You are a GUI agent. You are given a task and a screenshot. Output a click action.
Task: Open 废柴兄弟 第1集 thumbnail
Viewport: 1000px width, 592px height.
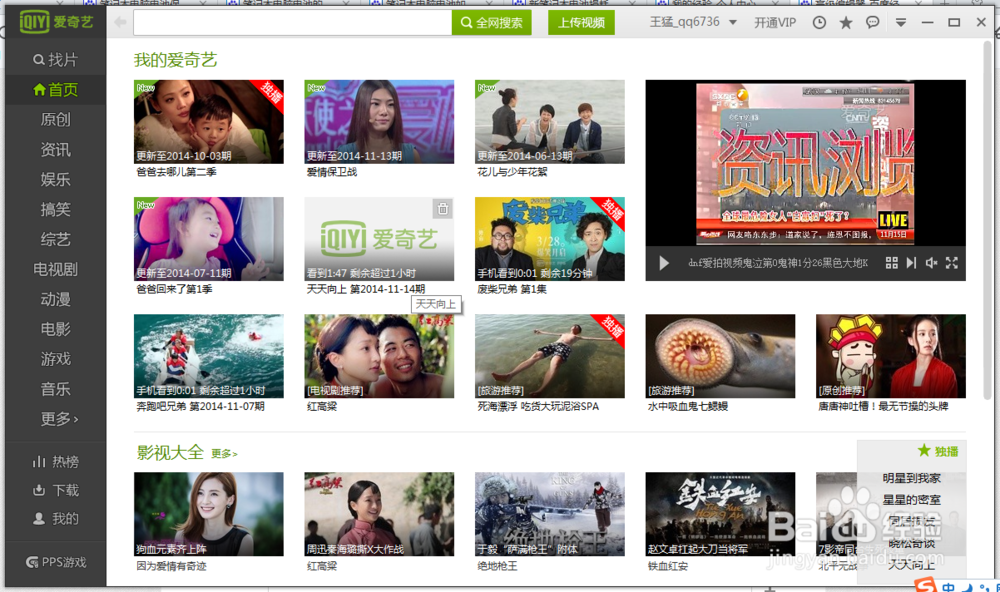pos(550,239)
